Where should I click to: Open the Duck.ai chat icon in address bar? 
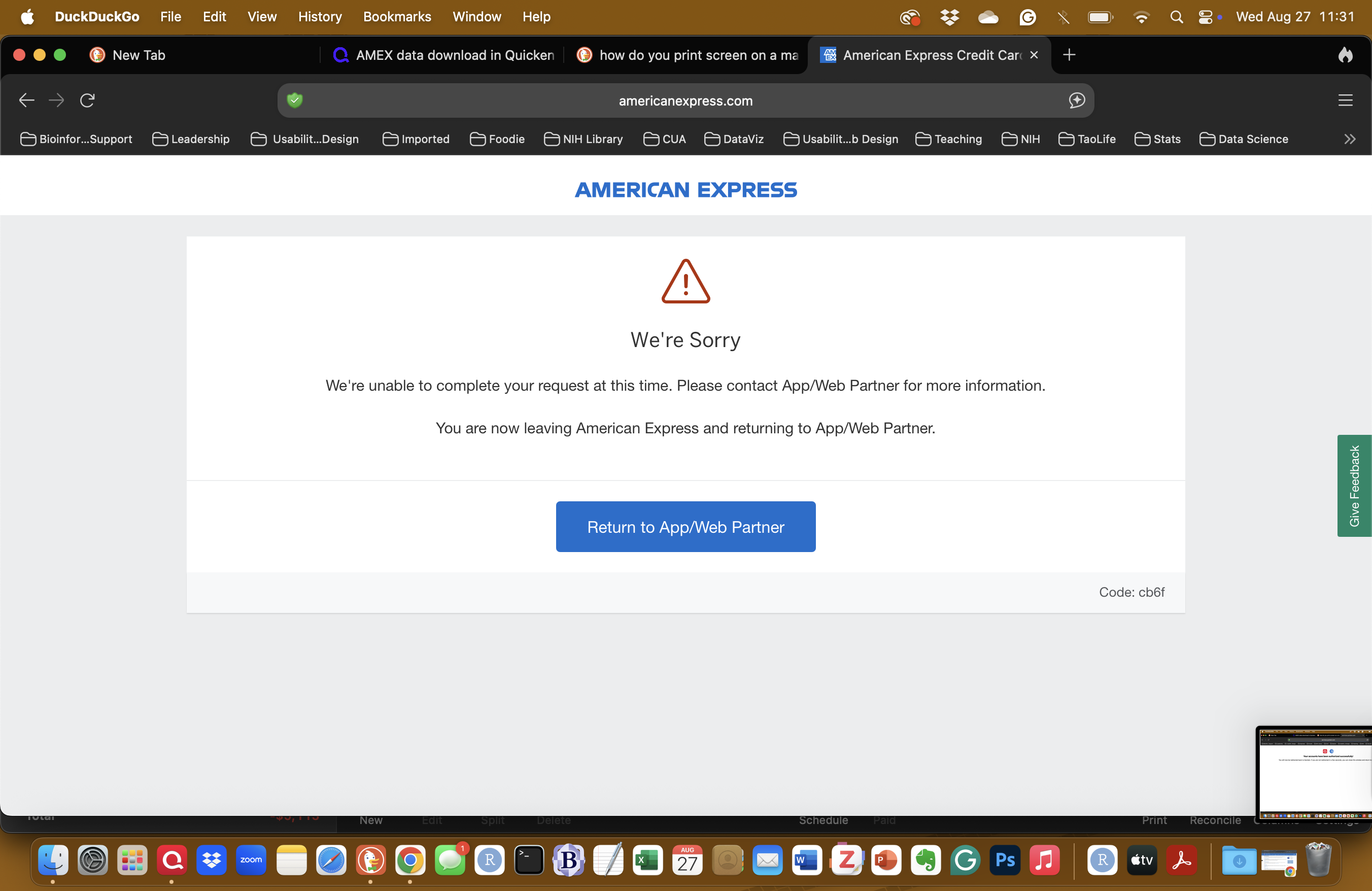1076,100
